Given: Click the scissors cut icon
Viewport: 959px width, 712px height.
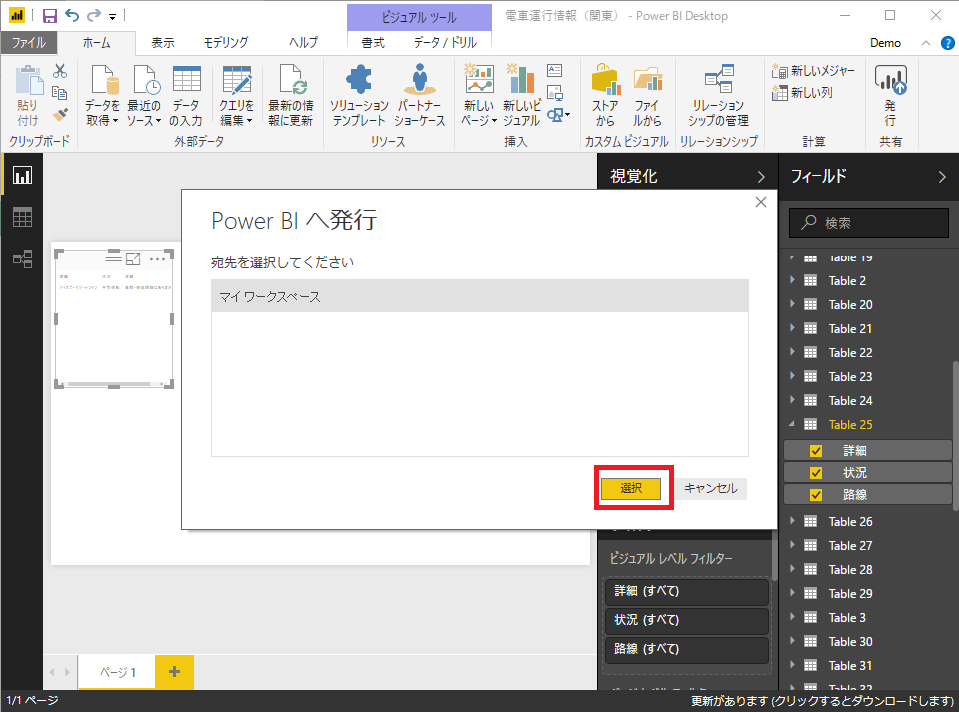Looking at the screenshot, I should [60, 71].
